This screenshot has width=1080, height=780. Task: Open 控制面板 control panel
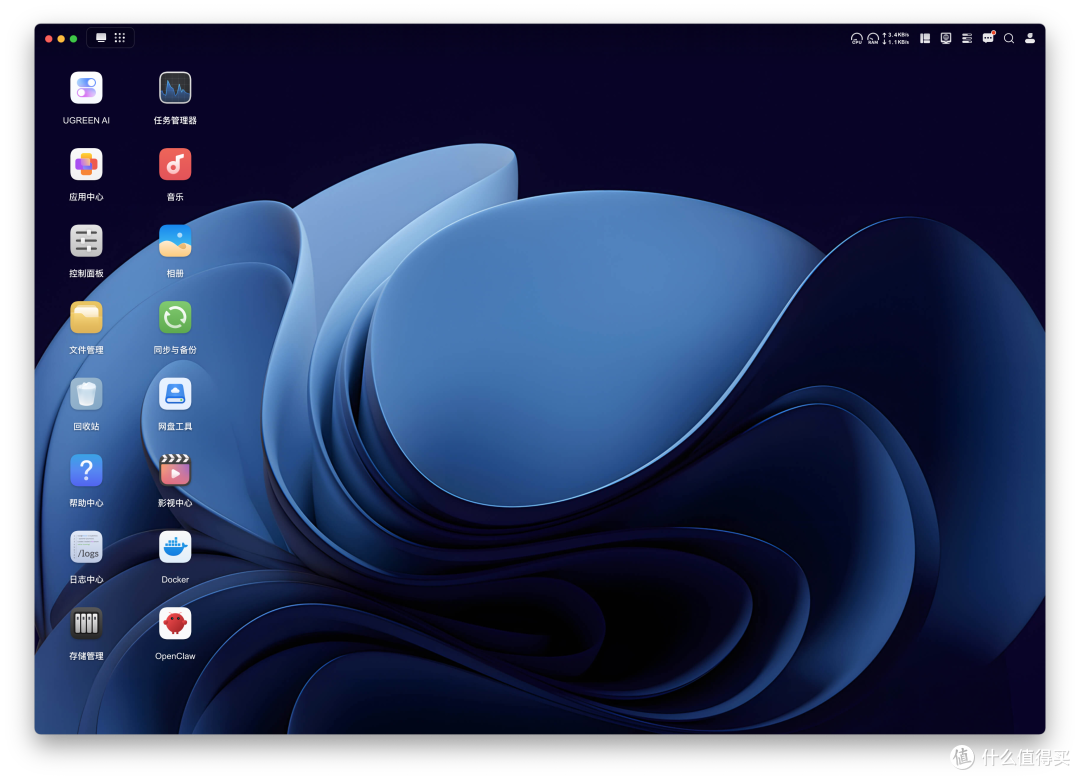click(x=86, y=241)
